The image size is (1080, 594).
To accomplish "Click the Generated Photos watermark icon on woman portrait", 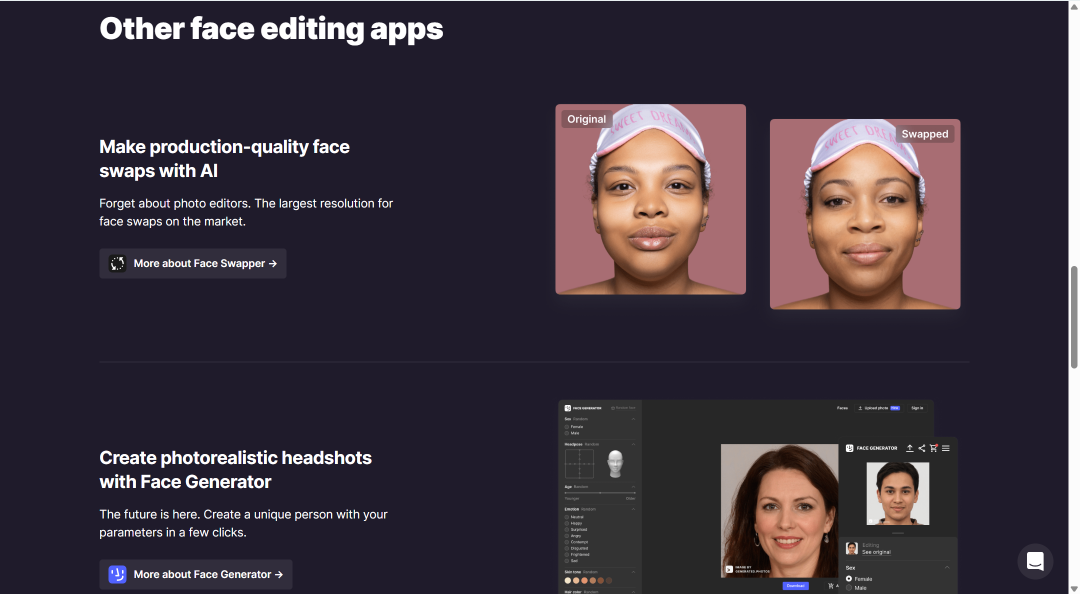I will 729,569.
